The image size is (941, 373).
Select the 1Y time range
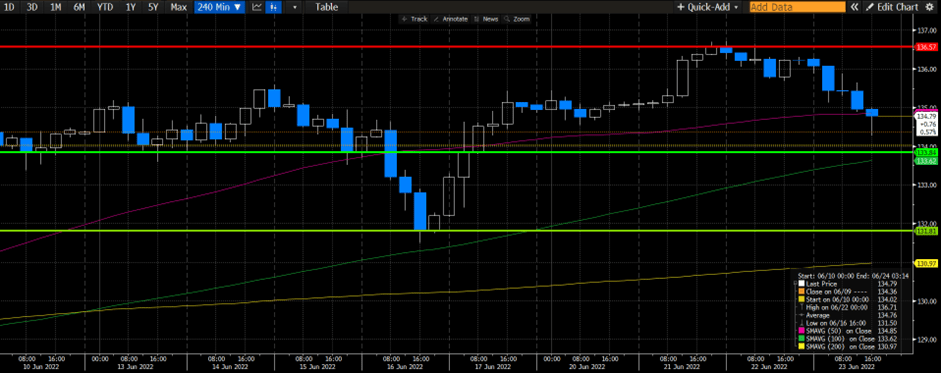click(130, 7)
